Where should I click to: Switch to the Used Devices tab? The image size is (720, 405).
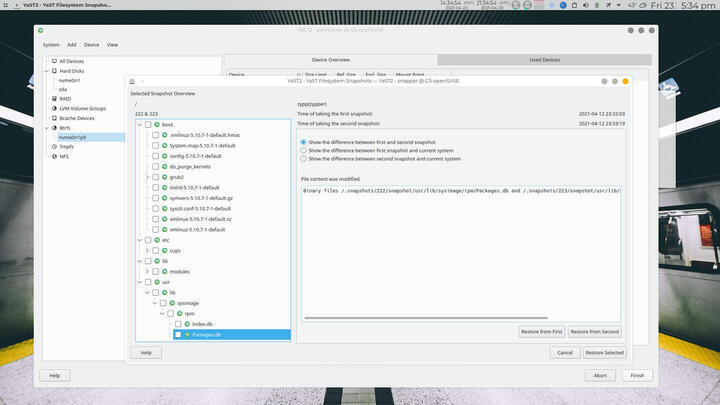click(545, 60)
